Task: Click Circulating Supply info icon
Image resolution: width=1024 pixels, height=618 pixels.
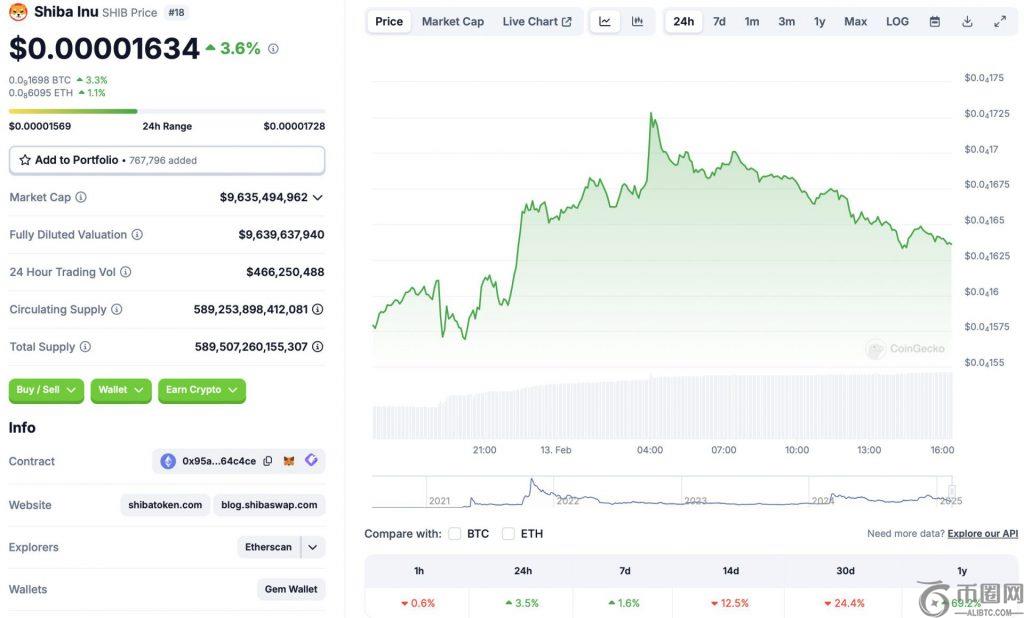Action: coord(117,309)
